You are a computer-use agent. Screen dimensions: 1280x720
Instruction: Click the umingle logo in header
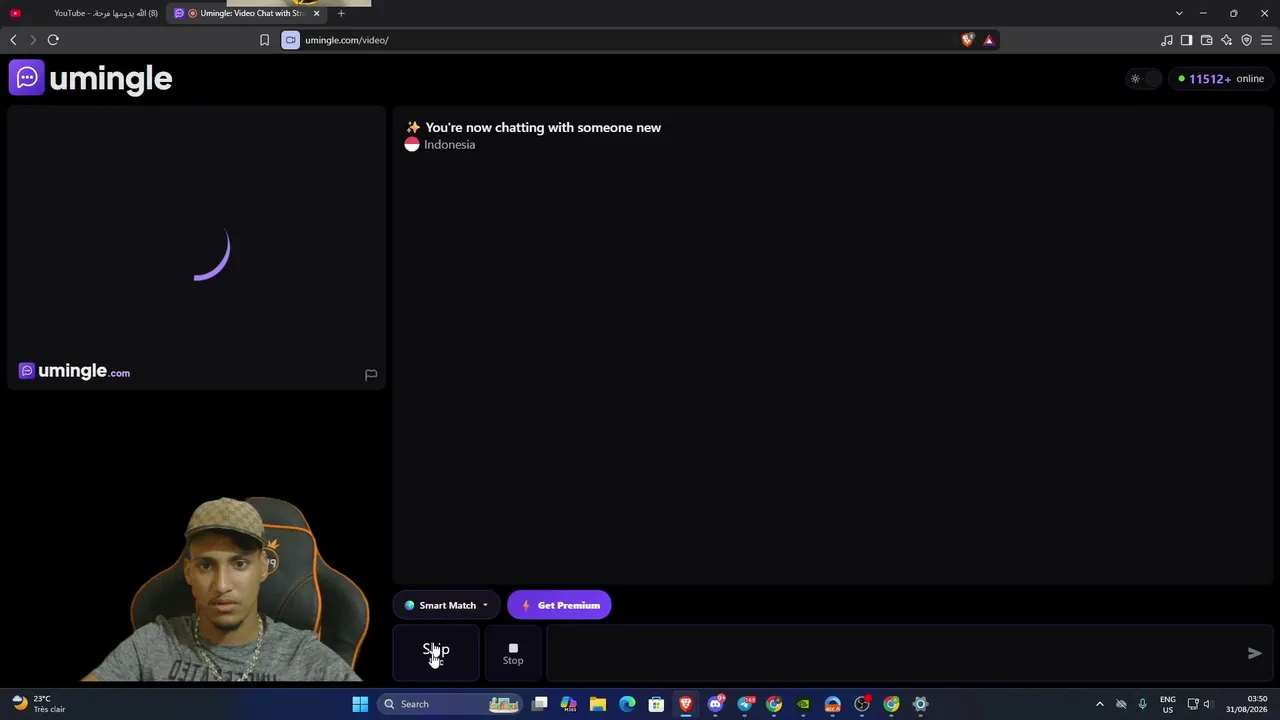pos(91,78)
